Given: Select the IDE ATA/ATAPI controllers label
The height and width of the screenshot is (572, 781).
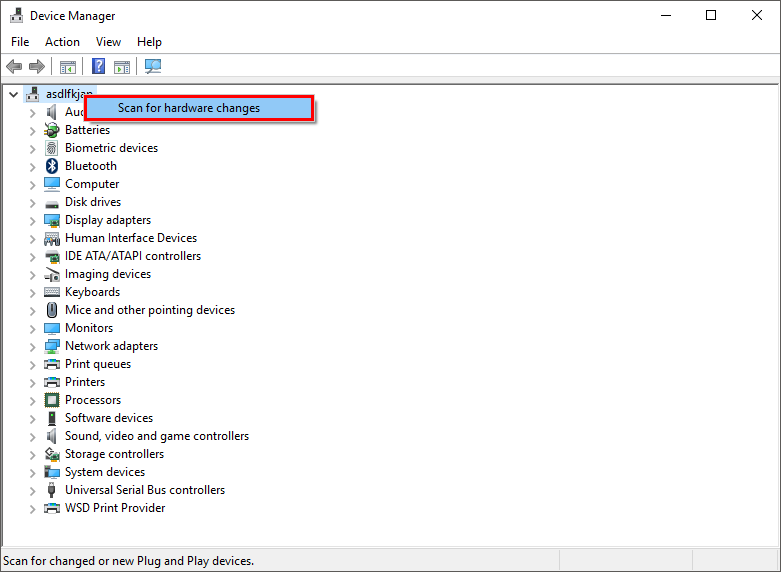Looking at the screenshot, I should click(133, 256).
